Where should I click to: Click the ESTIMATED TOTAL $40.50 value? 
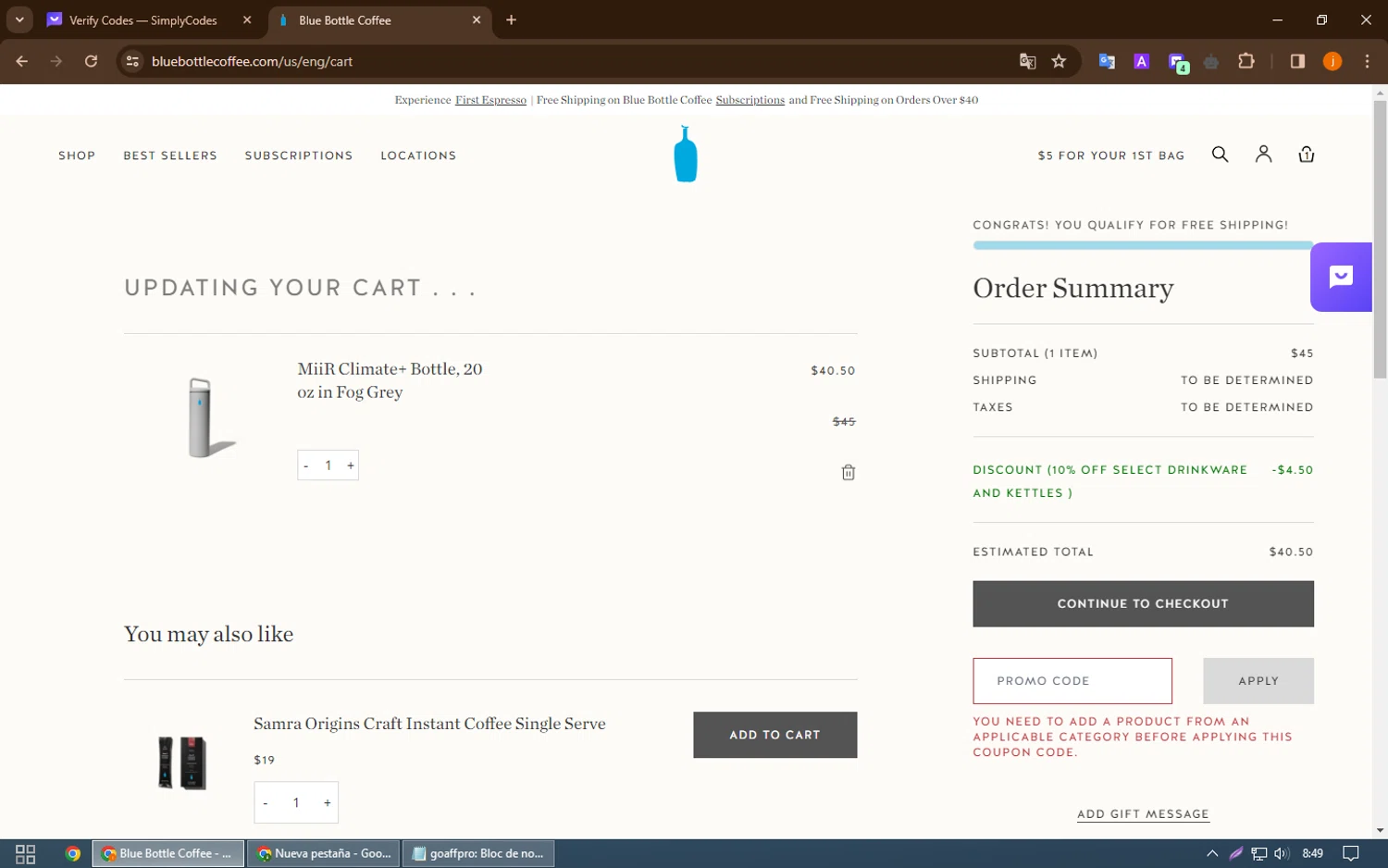tap(1291, 552)
